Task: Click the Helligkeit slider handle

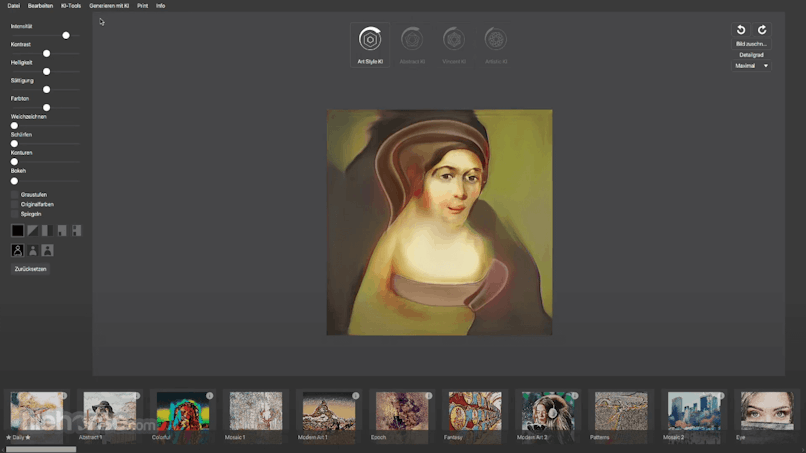Action: pyautogui.click(x=46, y=71)
